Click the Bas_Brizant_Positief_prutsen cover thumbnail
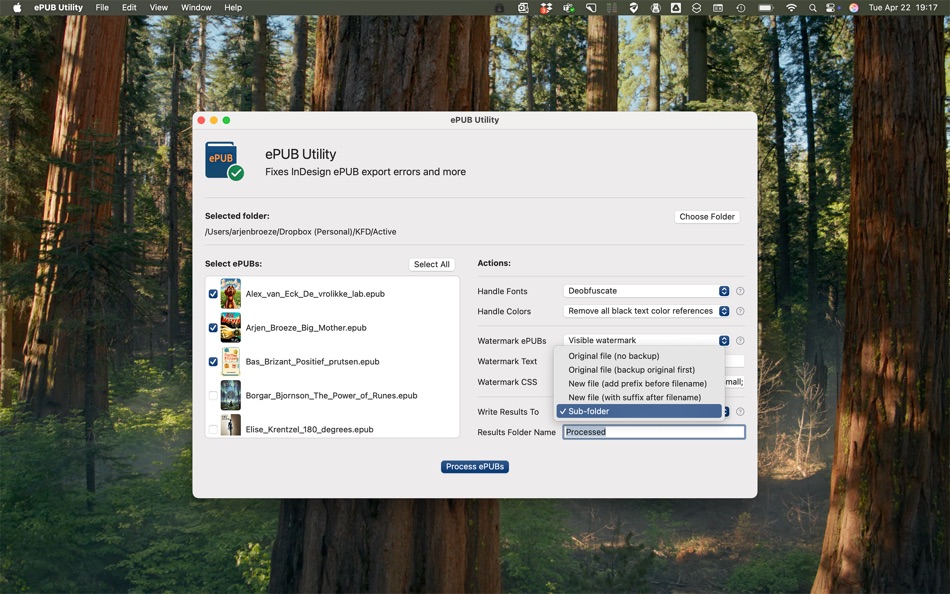 coord(230,361)
